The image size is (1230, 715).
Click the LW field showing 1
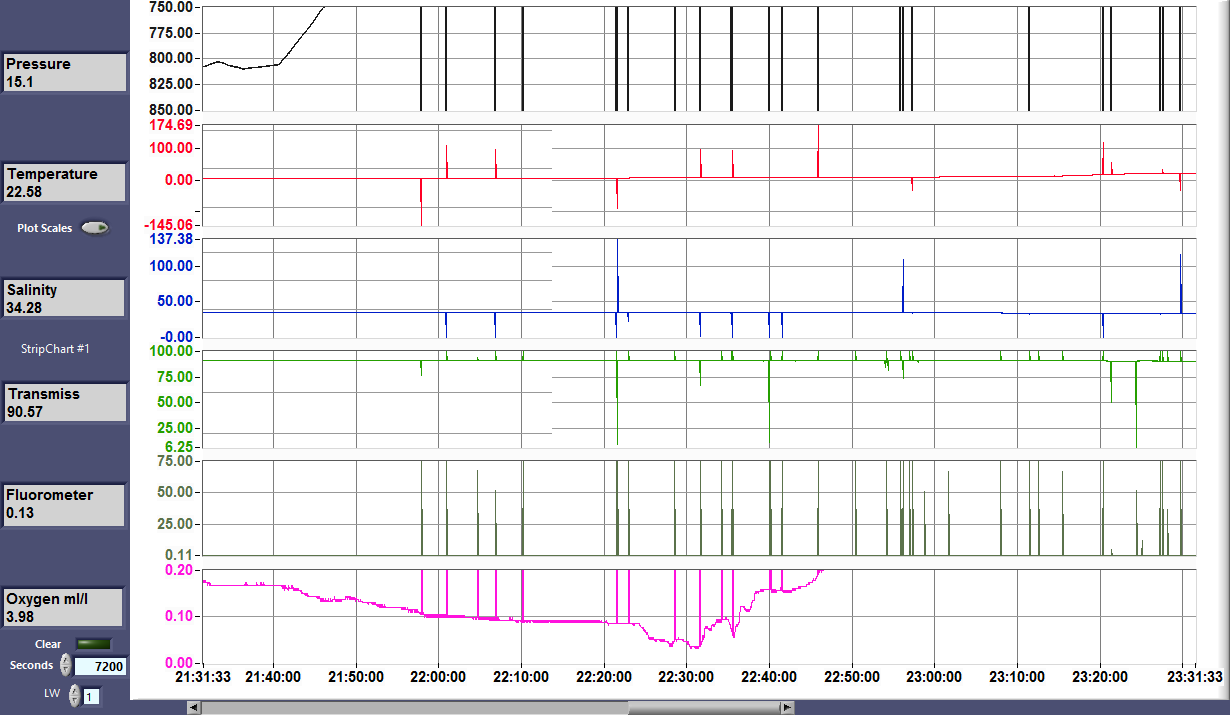[x=91, y=696]
